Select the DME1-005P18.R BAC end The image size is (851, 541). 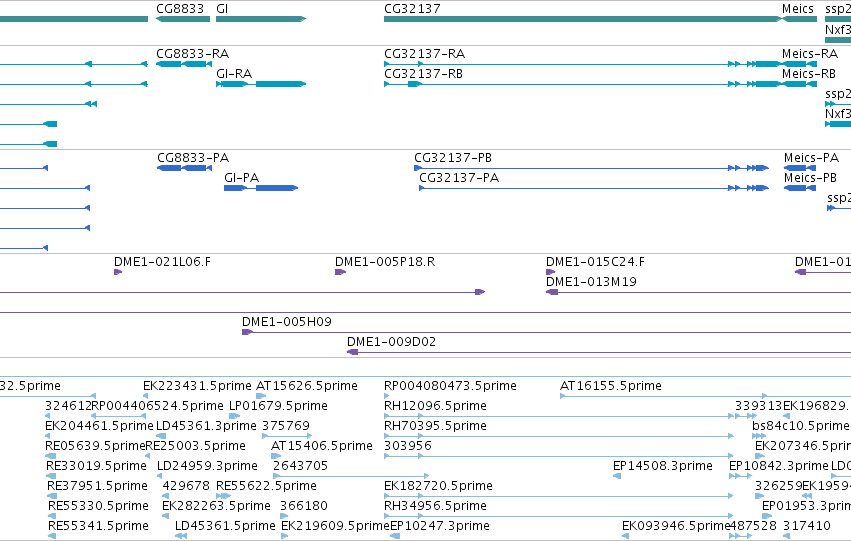385,262
